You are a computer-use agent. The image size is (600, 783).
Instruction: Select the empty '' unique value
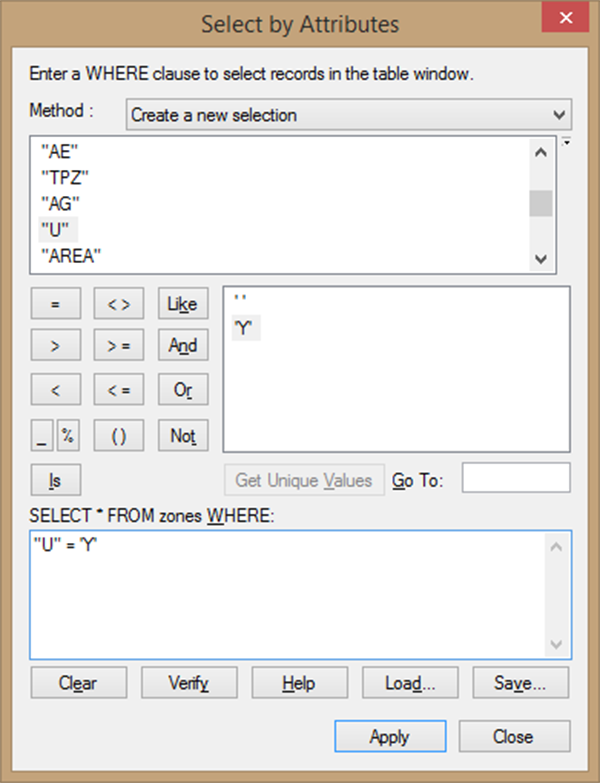pos(240,300)
